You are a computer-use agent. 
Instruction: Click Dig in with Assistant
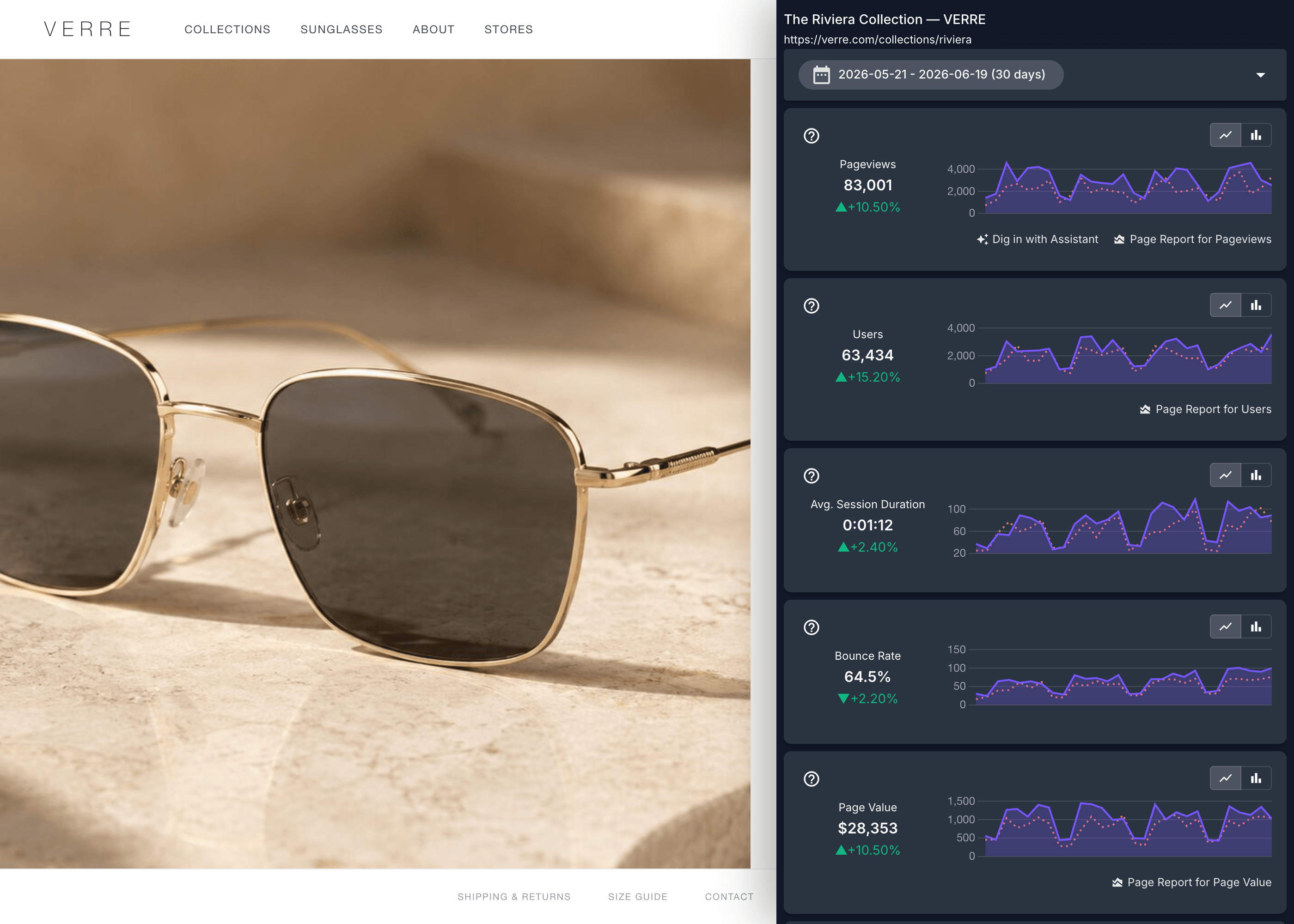(1038, 239)
